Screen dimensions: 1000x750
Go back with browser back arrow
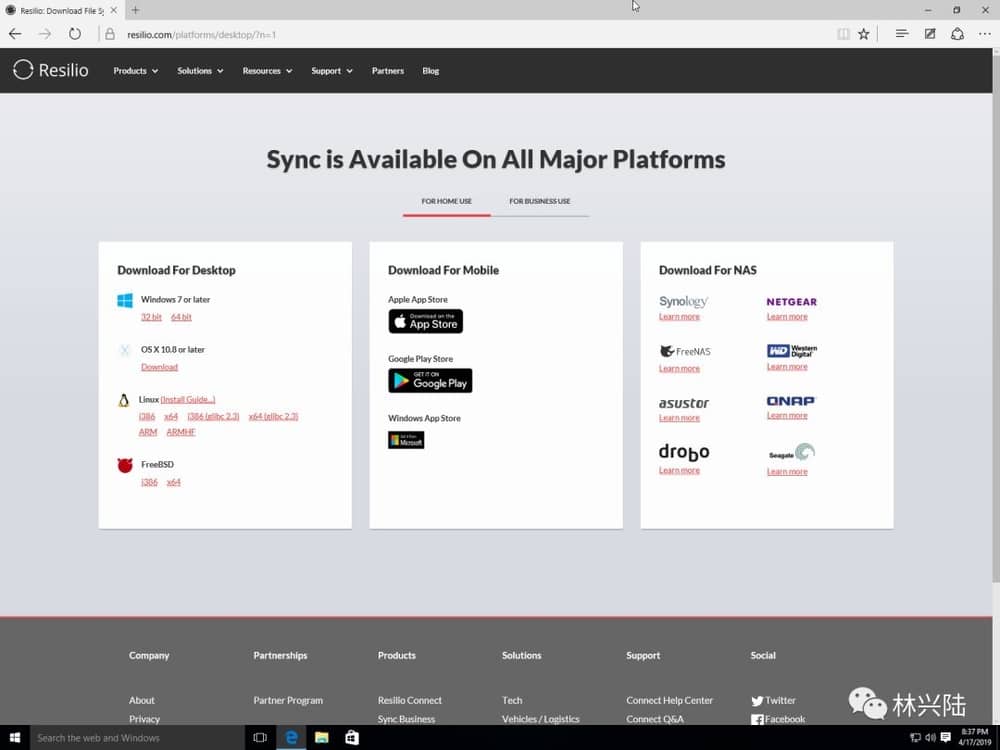click(15, 34)
